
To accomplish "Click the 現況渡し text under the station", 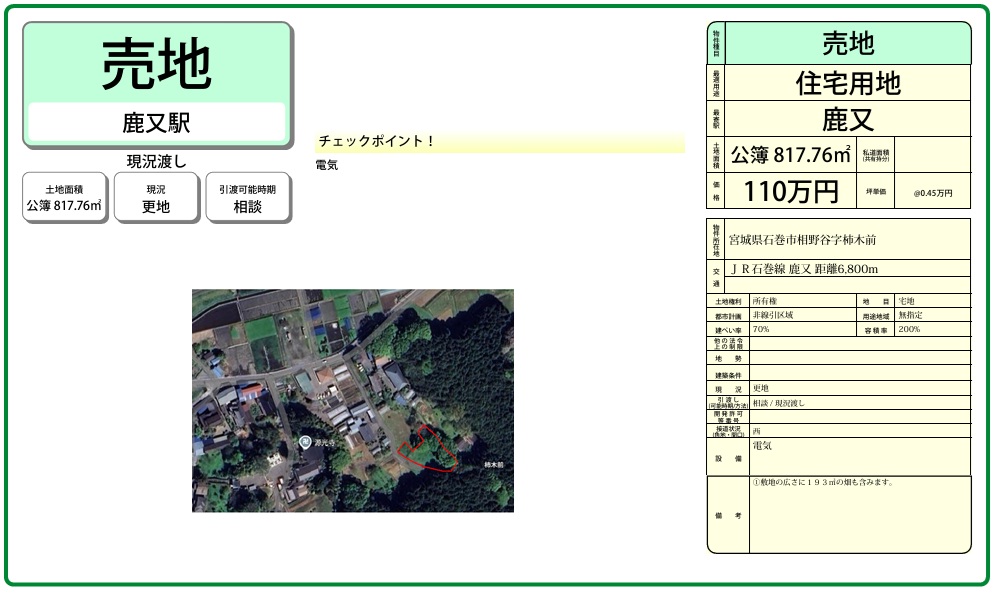I will click(x=157, y=161).
